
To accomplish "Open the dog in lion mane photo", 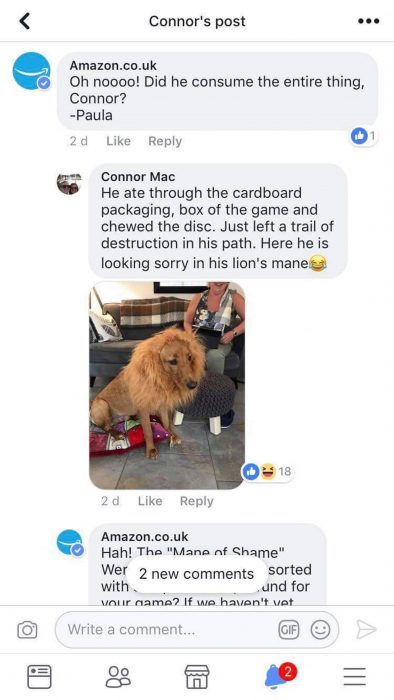I will (x=167, y=385).
